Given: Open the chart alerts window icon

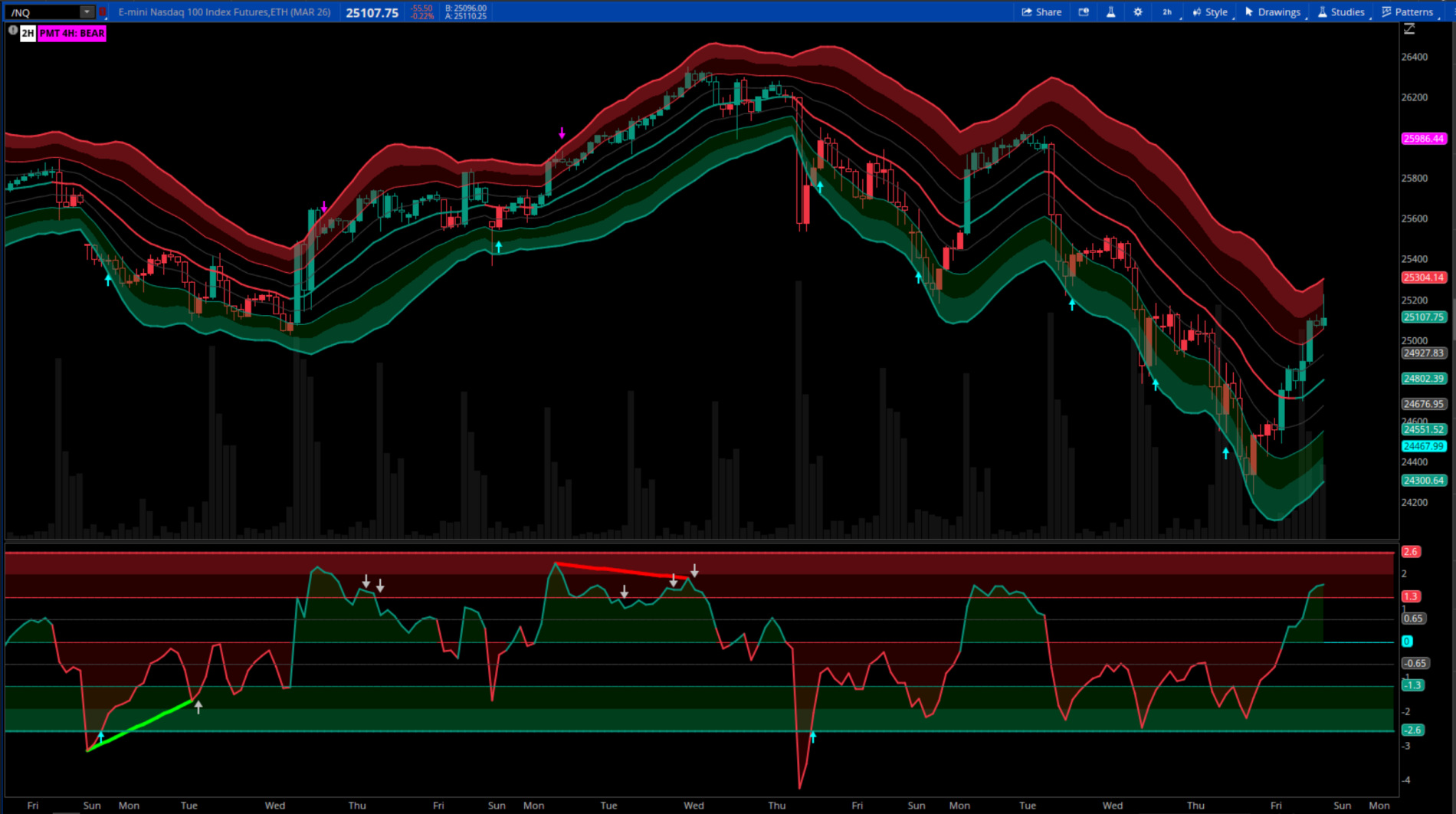Looking at the screenshot, I should point(1084,12).
